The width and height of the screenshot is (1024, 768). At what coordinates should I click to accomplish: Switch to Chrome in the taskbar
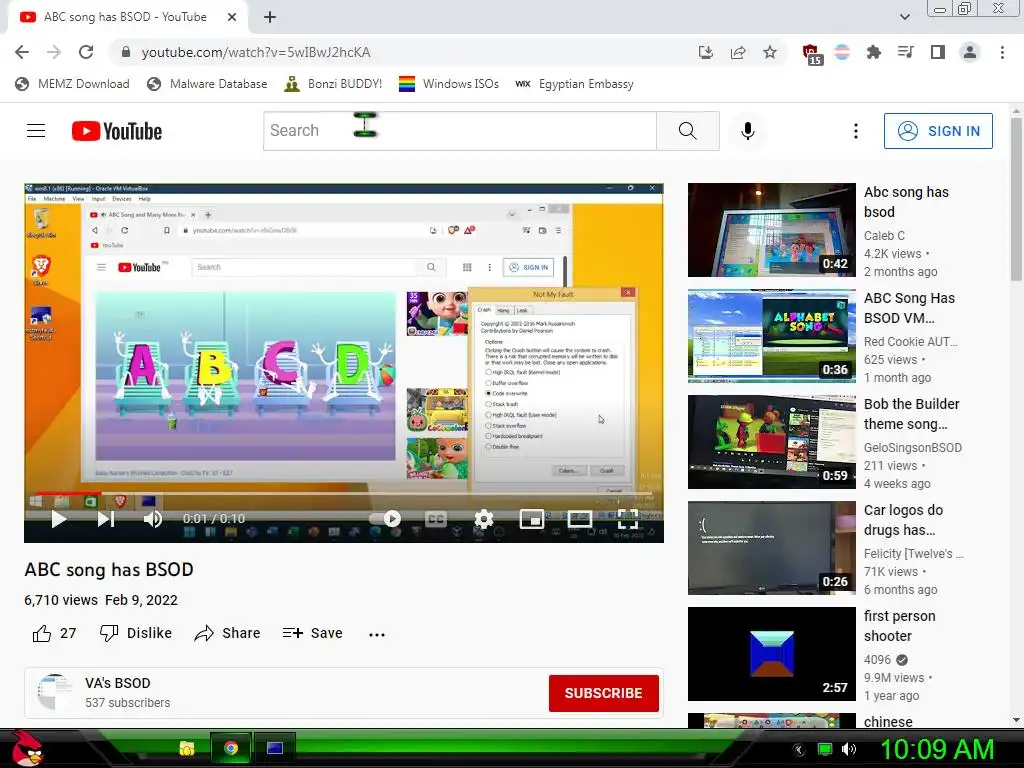pyautogui.click(x=231, y=748)
